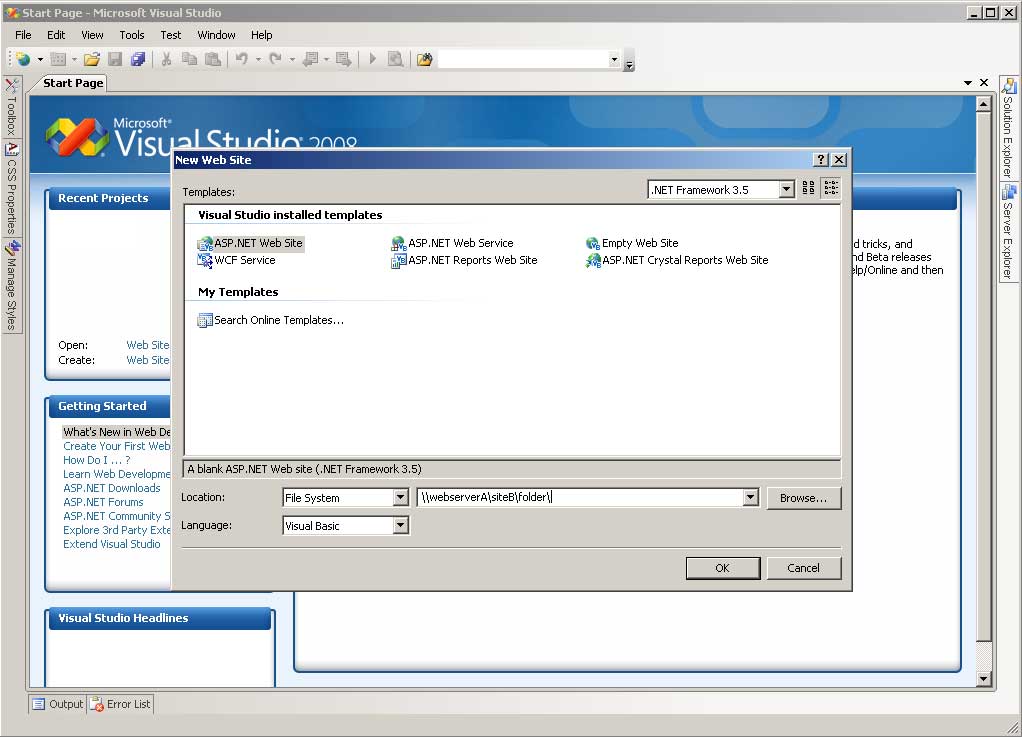This screenshot has height=737, width=1022.
Task: Select the Start Page tab
Action: 73,83
